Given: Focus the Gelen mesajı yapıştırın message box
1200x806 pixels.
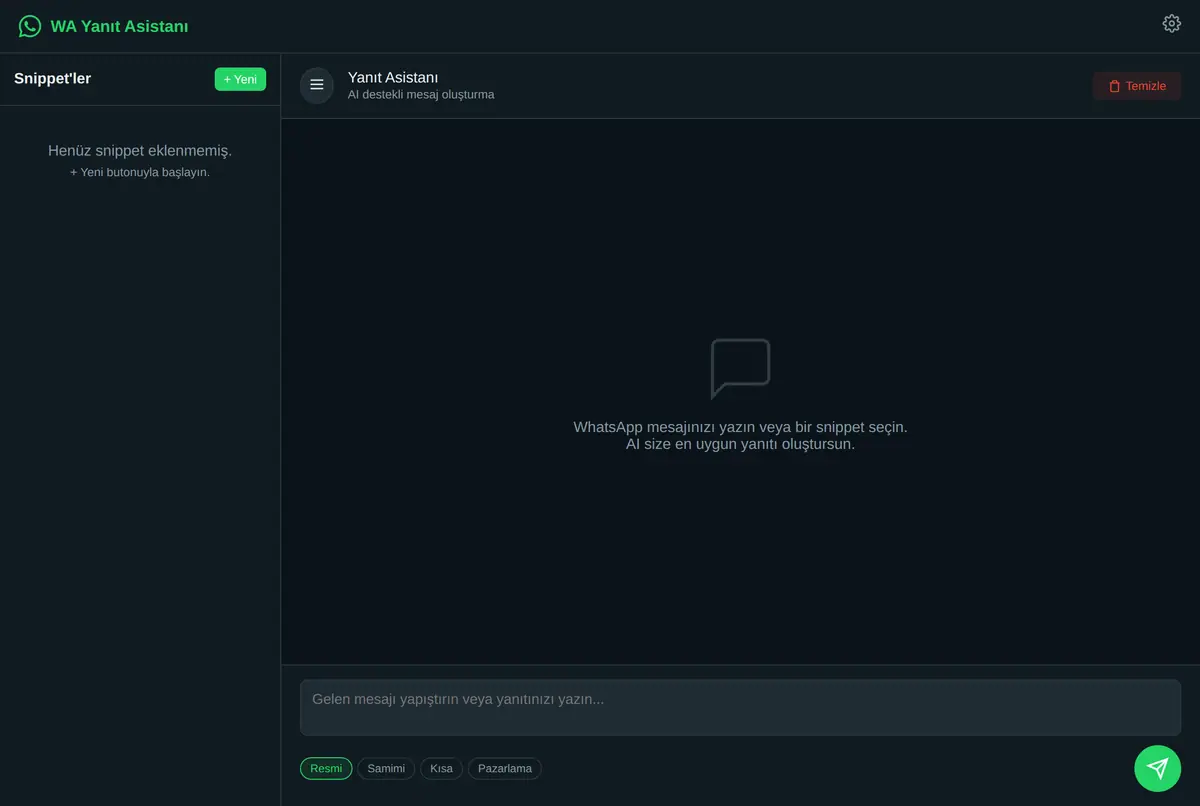Looking at the screenshot, I should click(x=740, y=708).
